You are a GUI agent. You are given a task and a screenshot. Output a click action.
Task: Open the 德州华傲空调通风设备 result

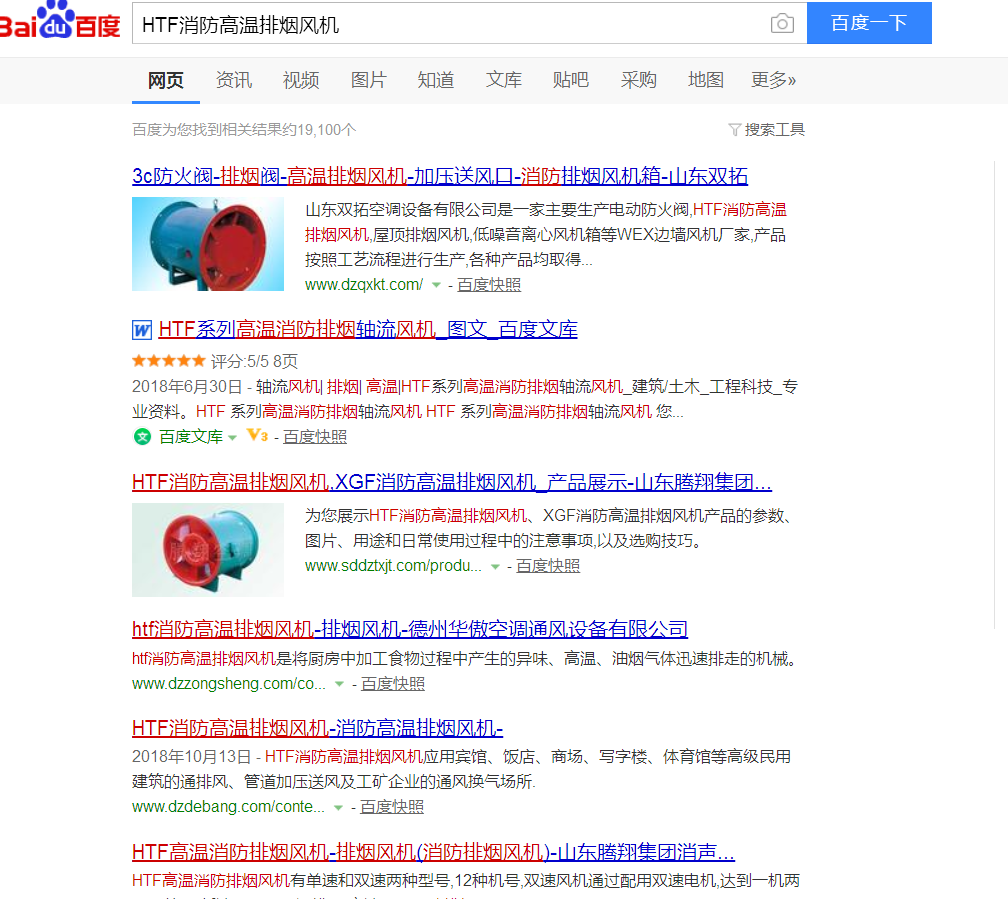410,629
